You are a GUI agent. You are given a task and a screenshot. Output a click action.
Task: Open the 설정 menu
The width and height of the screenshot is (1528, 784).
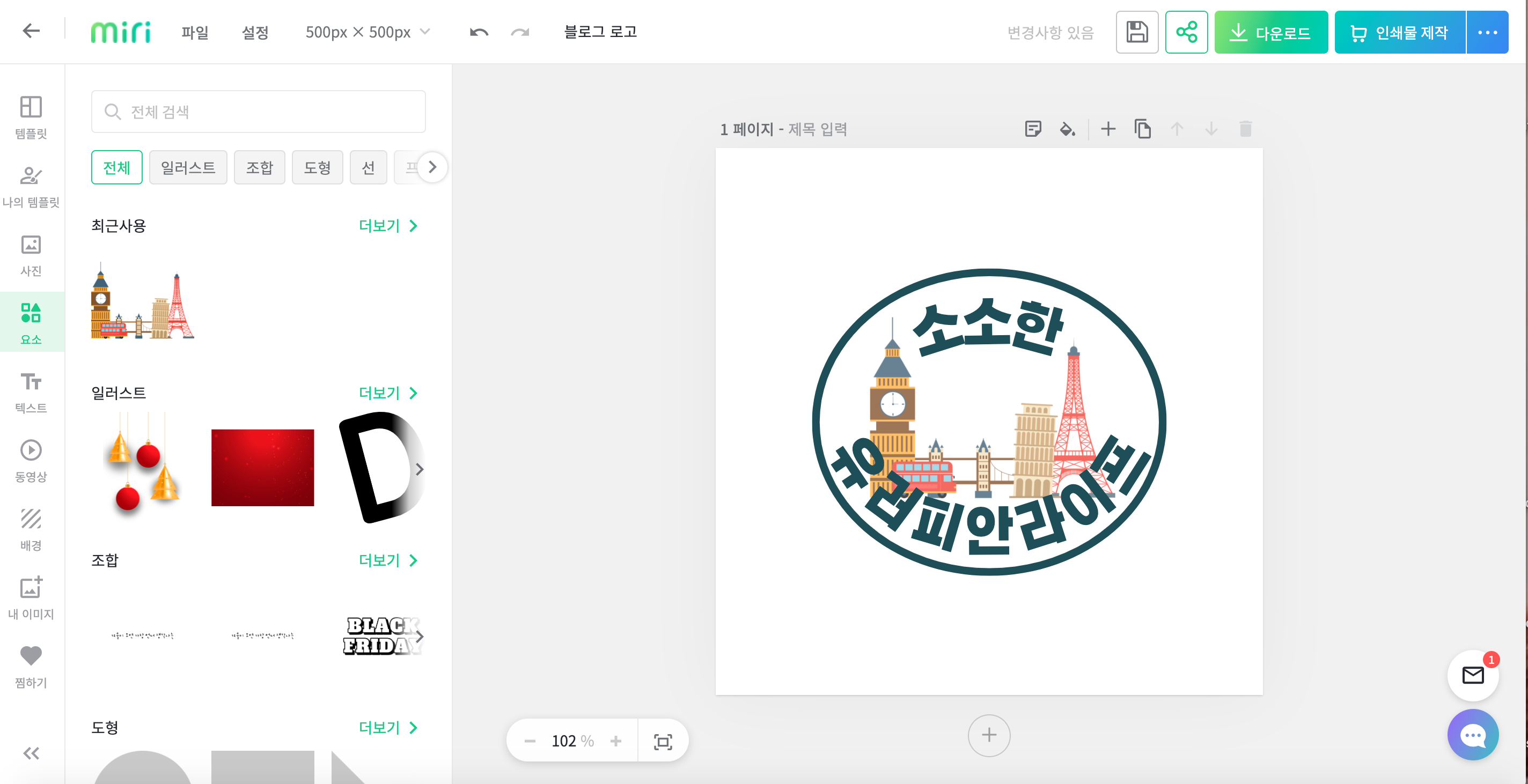click(x=255, y=32)
